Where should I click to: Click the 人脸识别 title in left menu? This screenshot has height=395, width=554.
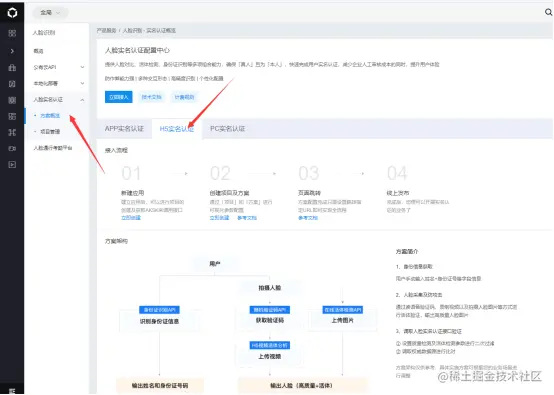(44, 33)
